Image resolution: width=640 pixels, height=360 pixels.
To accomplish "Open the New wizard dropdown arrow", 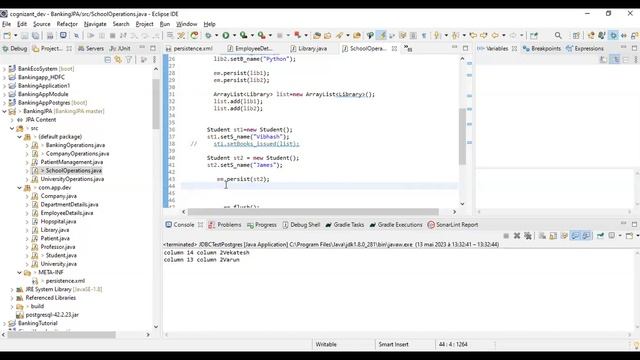I will (15, 36).
